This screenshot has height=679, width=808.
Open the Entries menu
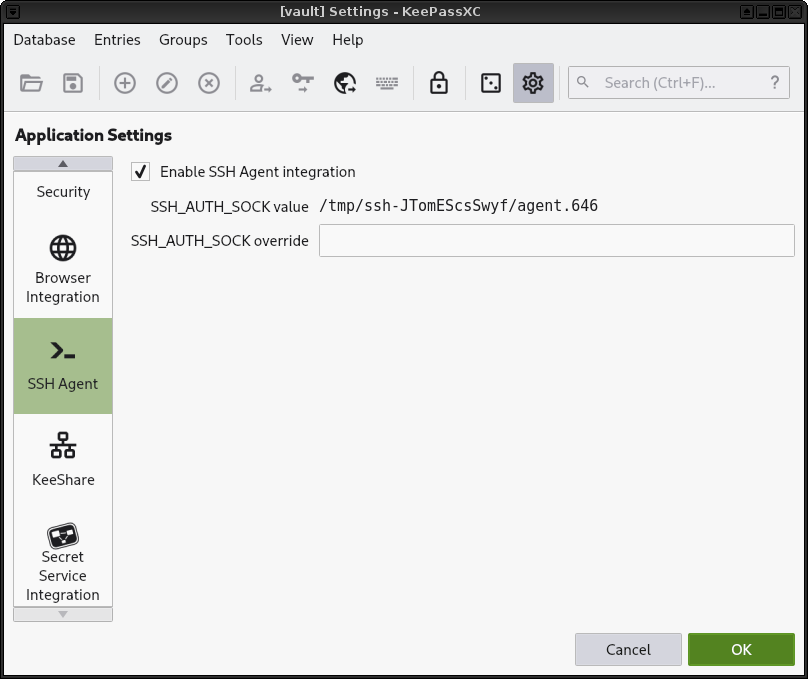[x=117, y=40]
